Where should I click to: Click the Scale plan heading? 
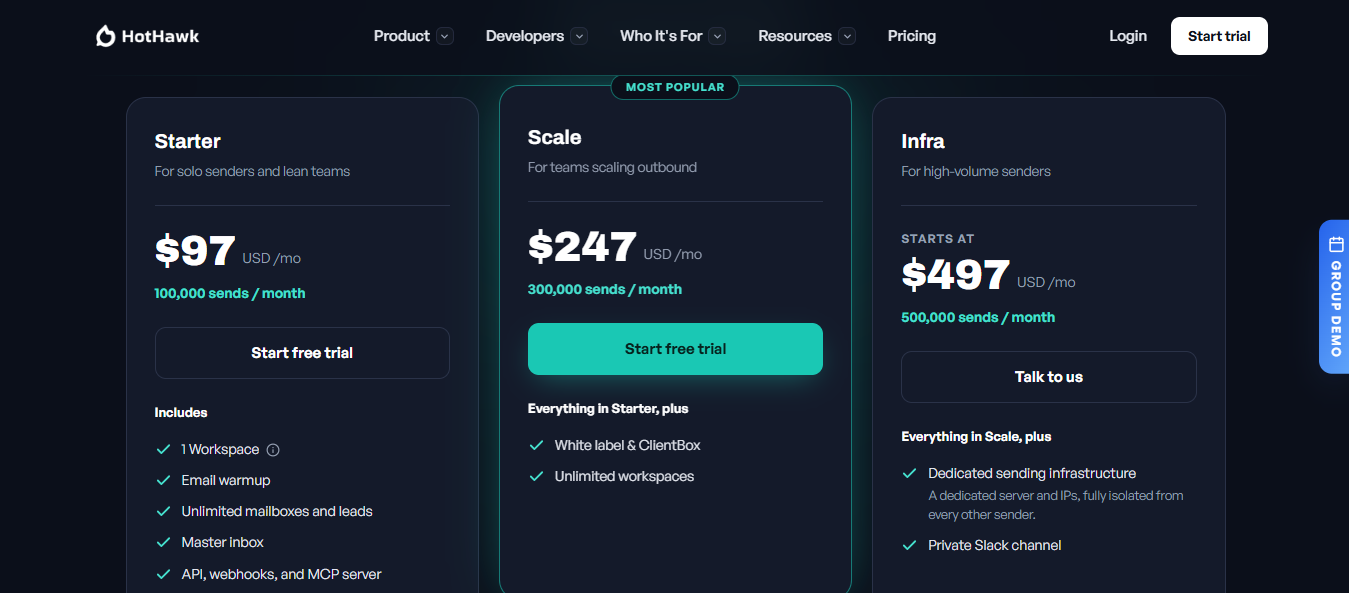coord(555,137)
